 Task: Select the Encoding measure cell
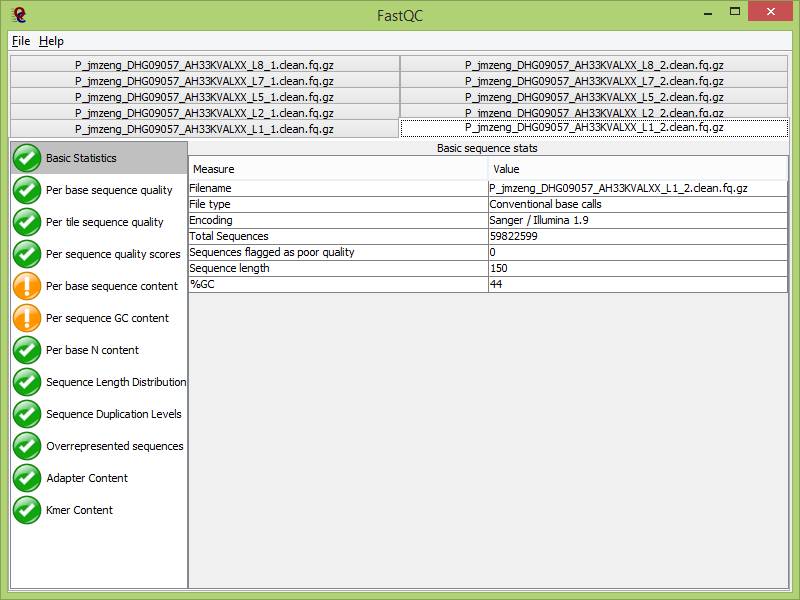click(x=338, y=220)
